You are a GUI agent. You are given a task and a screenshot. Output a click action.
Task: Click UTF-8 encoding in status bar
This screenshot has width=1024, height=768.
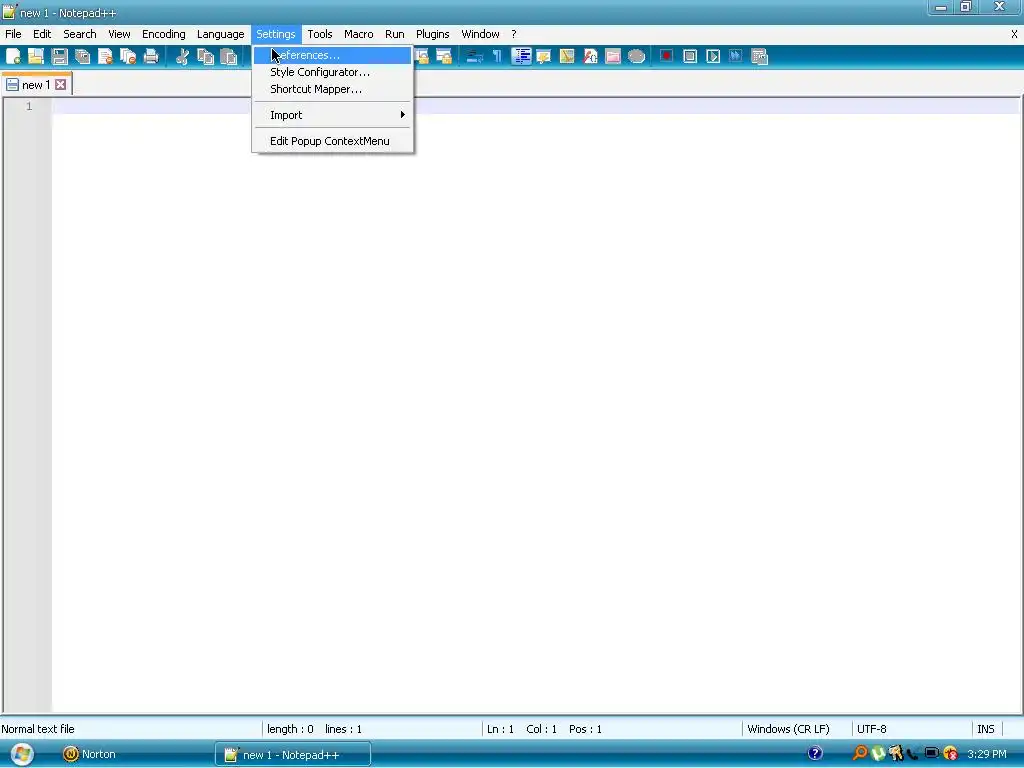click(x=872, y=729)
